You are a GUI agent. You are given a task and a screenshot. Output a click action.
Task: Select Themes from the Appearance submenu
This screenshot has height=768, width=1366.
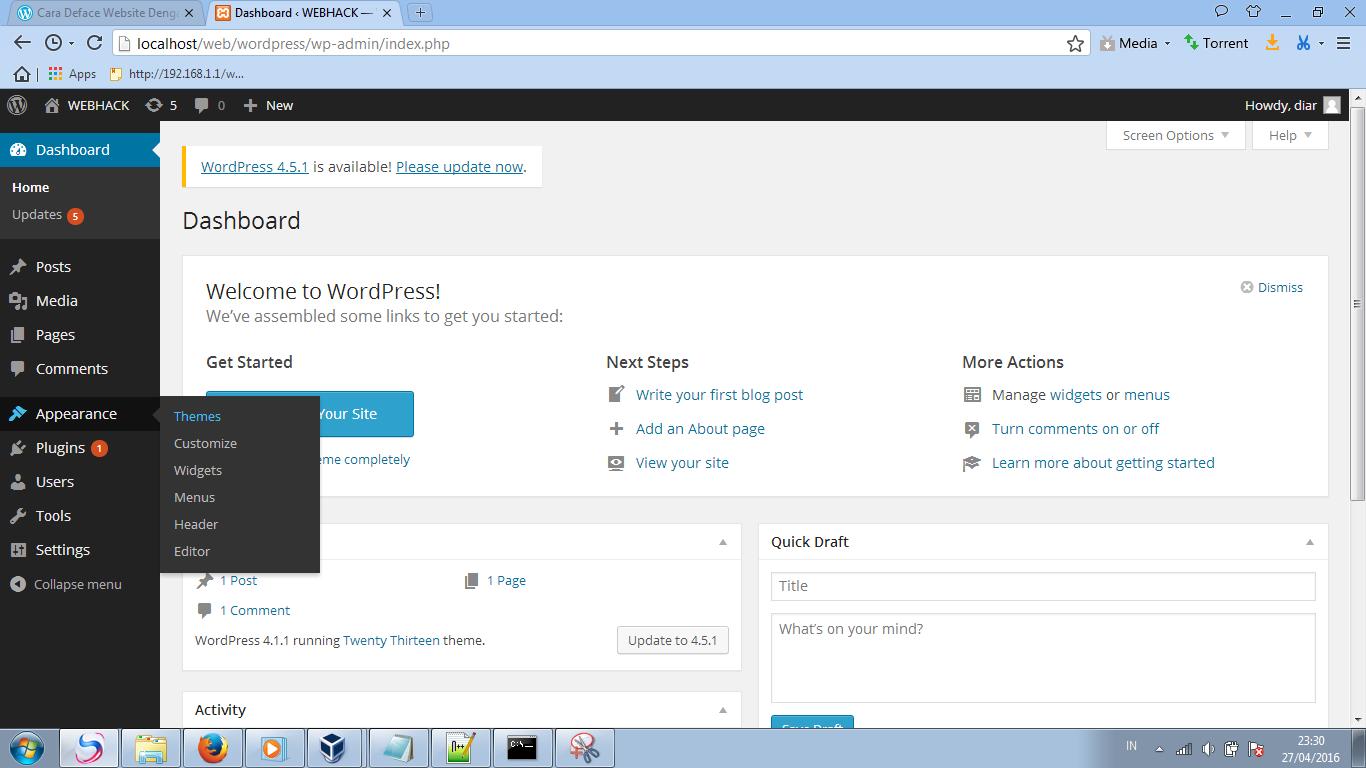(x=197, y=416)
